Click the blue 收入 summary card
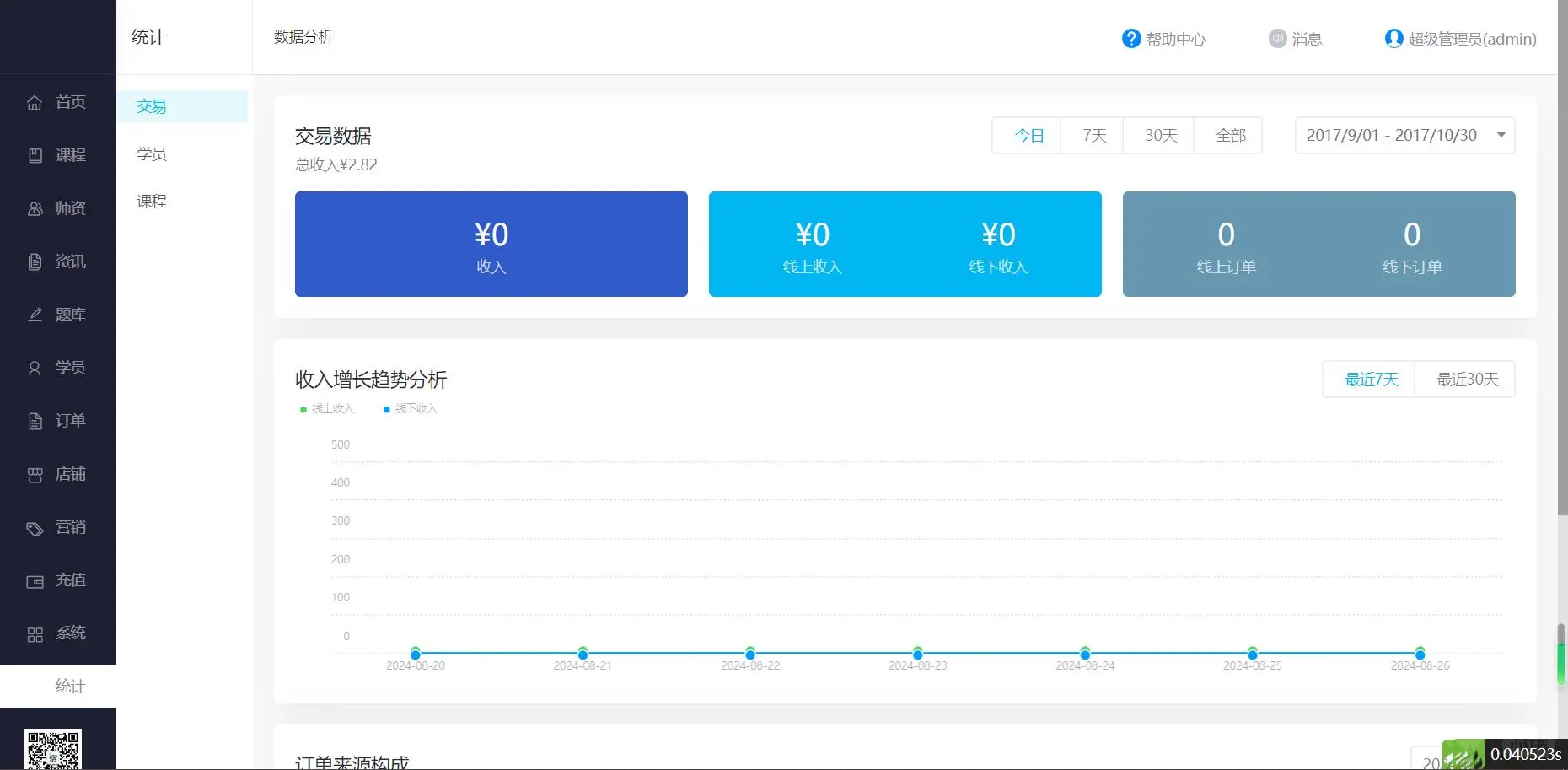The image size is (1568, 770). (491, 244)
